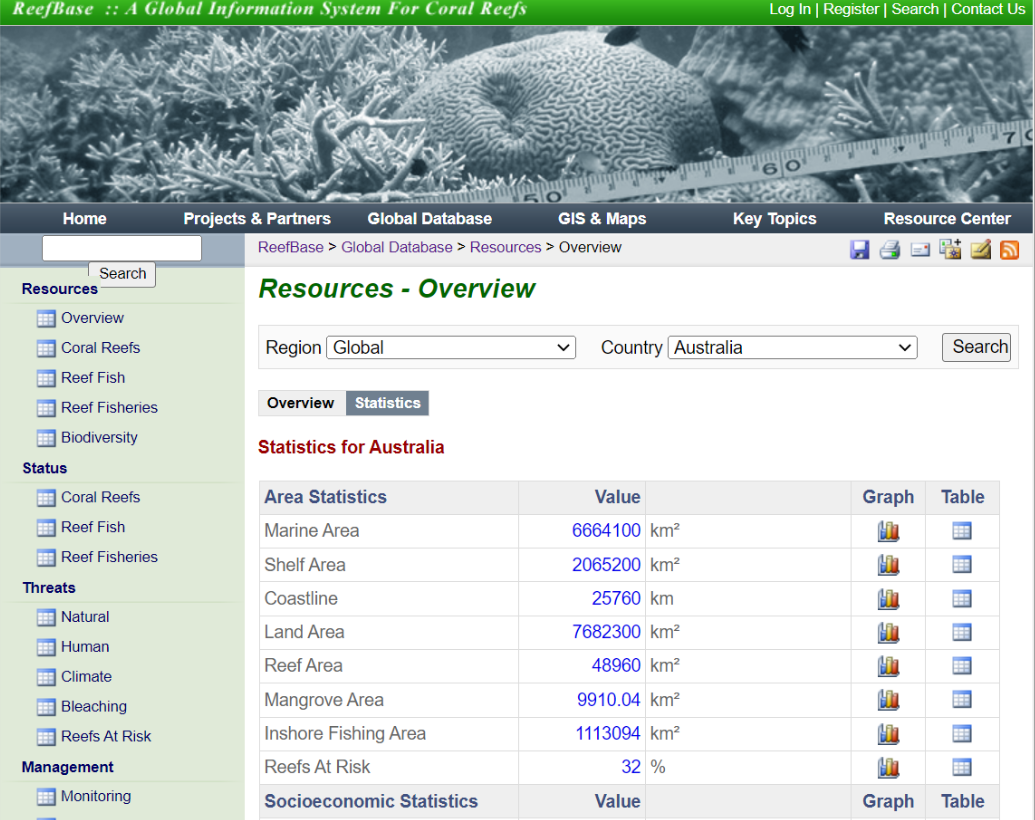Viewport: 1035px width, 820px height.
Task: Open the Country dropdown showing Australia
Action: 792,348
